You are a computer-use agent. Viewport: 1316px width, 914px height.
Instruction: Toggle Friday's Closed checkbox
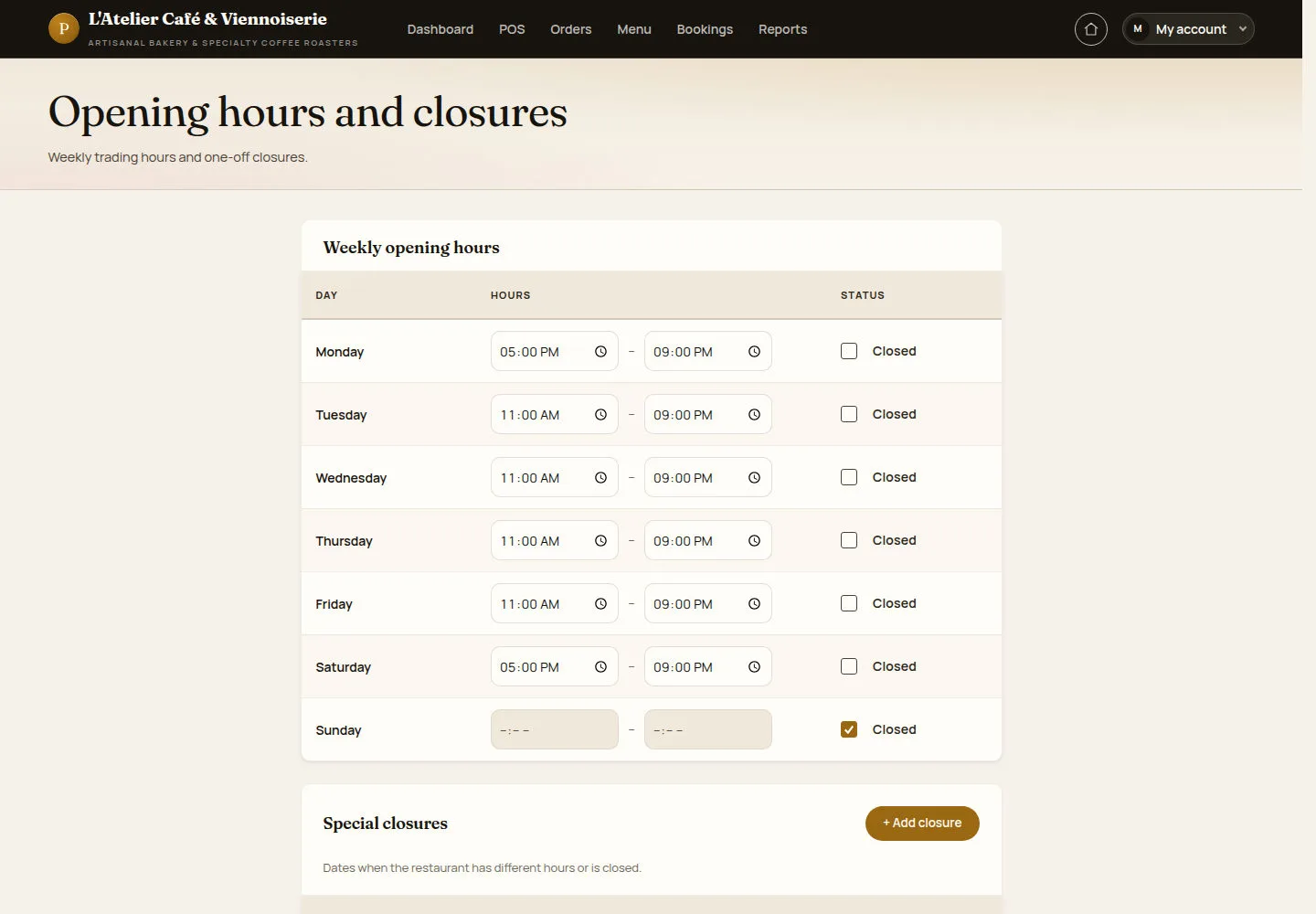click(849, 603)
